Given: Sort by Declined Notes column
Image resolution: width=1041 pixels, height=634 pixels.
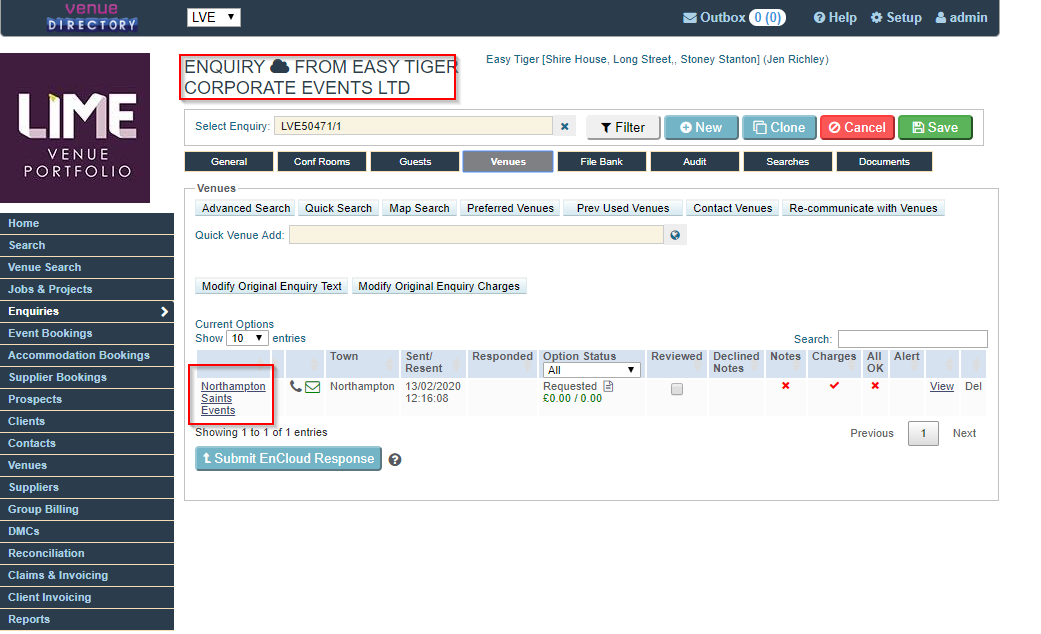Looking at the screenshot, I should [x=736, y=362].
